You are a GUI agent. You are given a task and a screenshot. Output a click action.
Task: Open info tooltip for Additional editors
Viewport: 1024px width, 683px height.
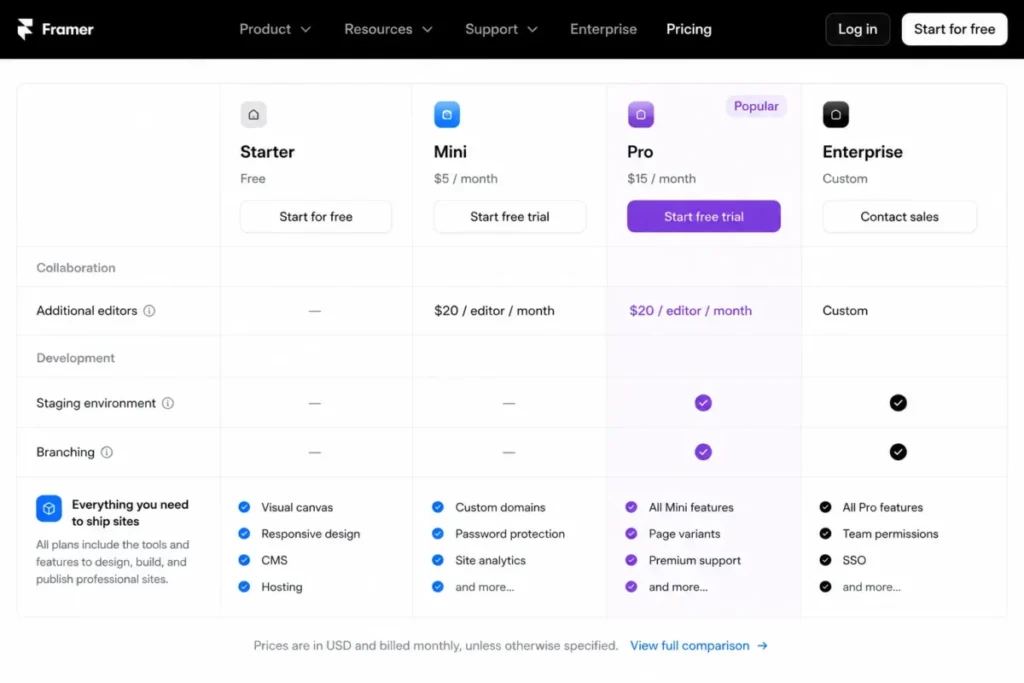coord(150,311)
